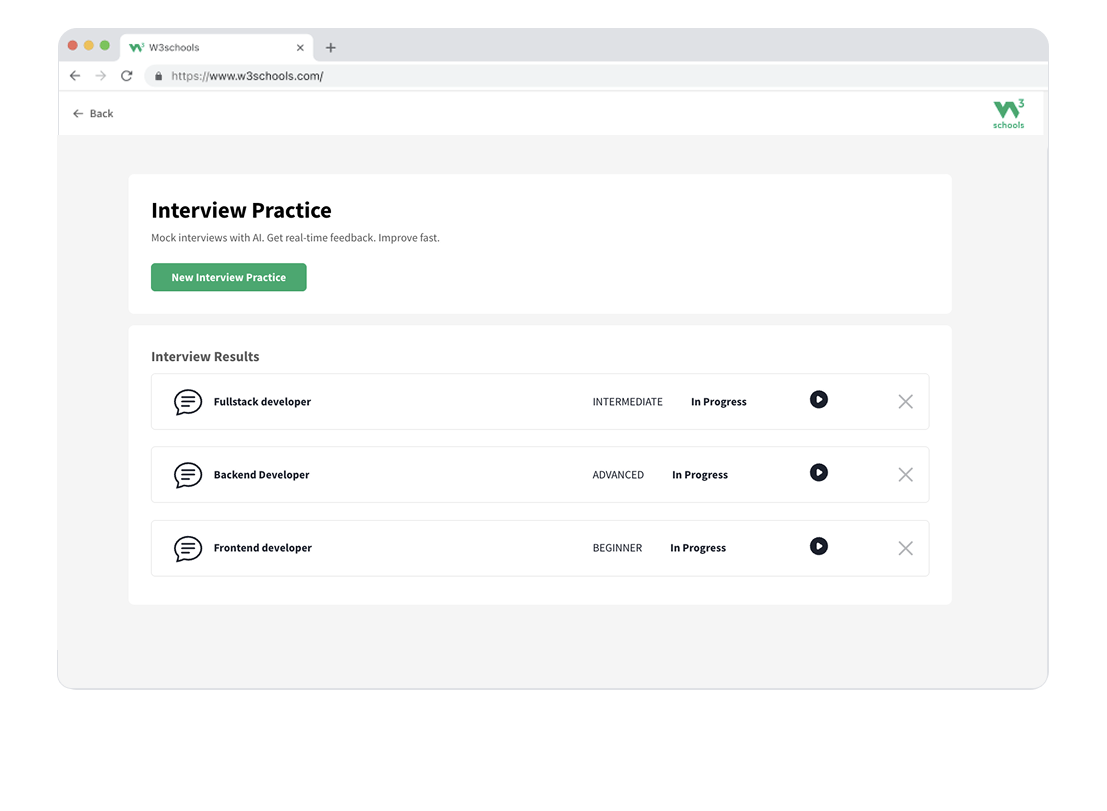The image size is (1107, 811).
Task: Click the padlock site security icon
Action: (158, 76)
